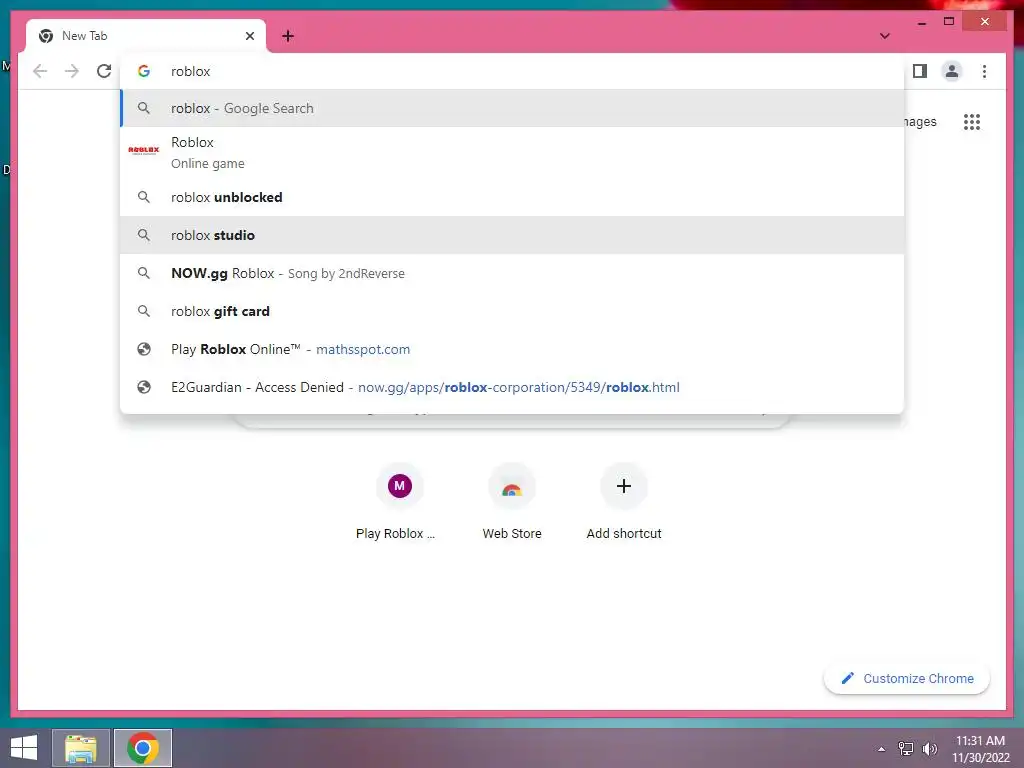
Task: Pick 'NOW.gg Roblox' song suggestion
Action: [x=512, y=273]
